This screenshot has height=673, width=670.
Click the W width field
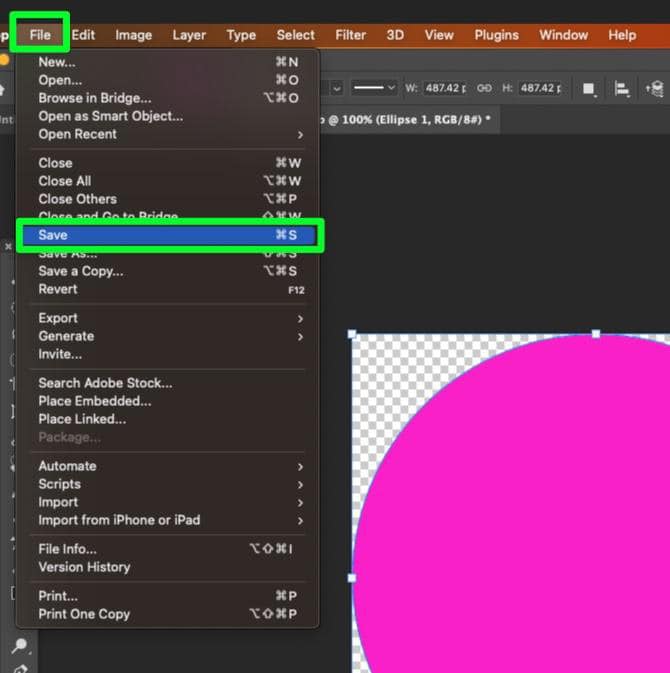[x=445, y=88]
